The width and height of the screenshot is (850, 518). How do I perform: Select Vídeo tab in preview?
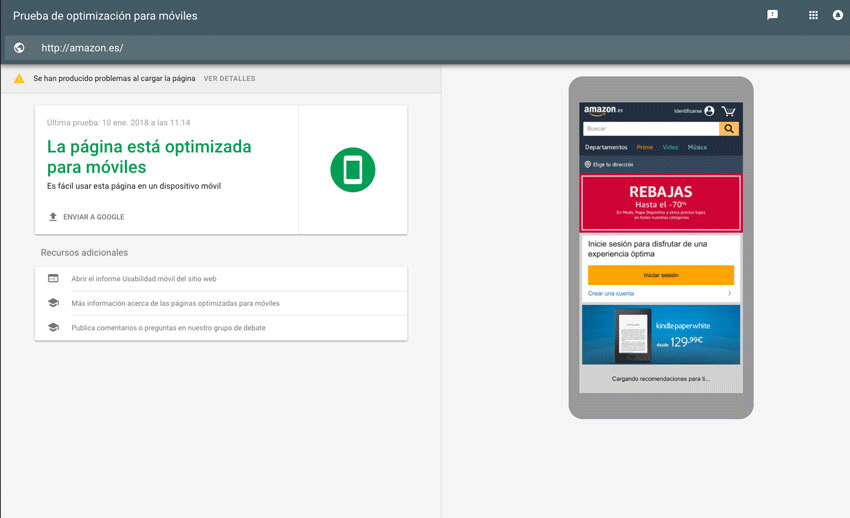point(670,147)
